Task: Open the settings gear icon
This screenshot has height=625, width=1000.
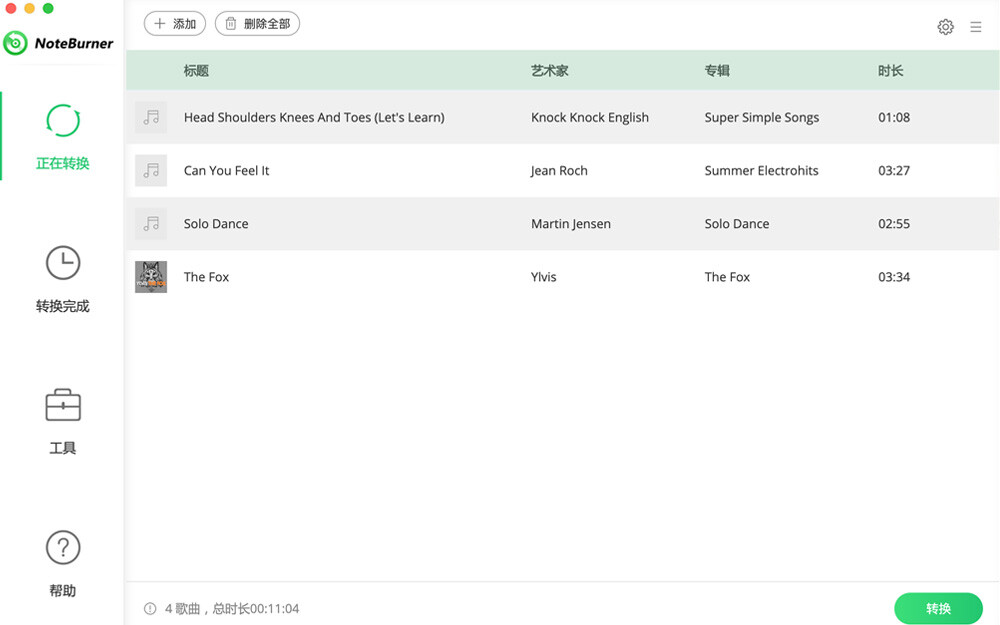Action: pyautogui.click(x=945, y=27)
